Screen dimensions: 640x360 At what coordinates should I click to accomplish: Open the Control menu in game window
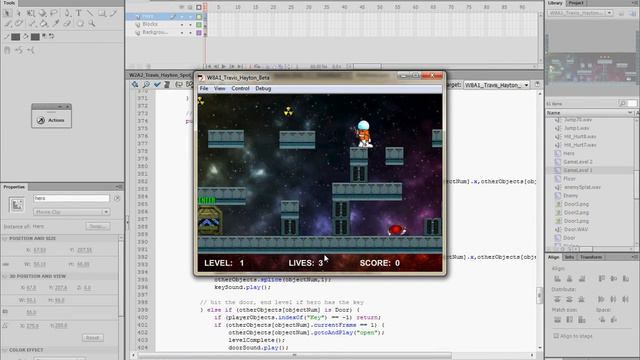tap(240, 89)
